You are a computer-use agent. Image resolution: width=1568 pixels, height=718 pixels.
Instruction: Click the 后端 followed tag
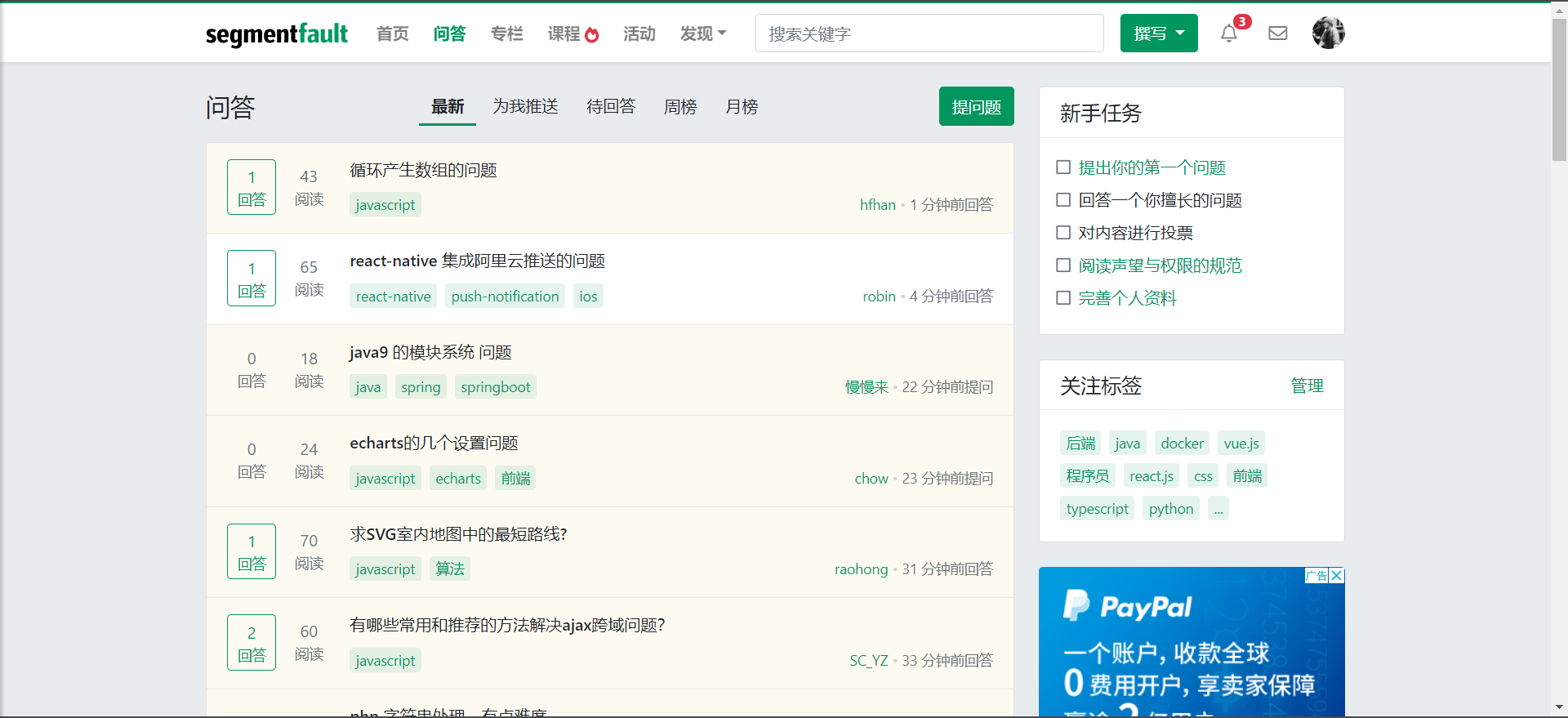1080,444
